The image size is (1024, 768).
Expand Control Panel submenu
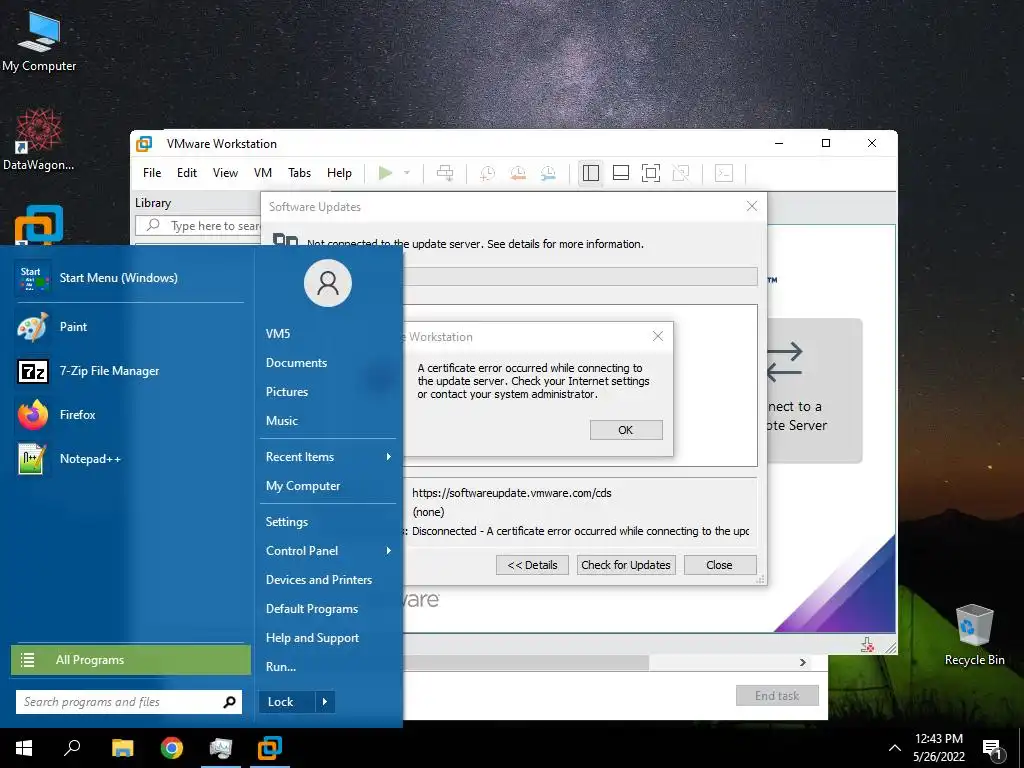point(328,551)
